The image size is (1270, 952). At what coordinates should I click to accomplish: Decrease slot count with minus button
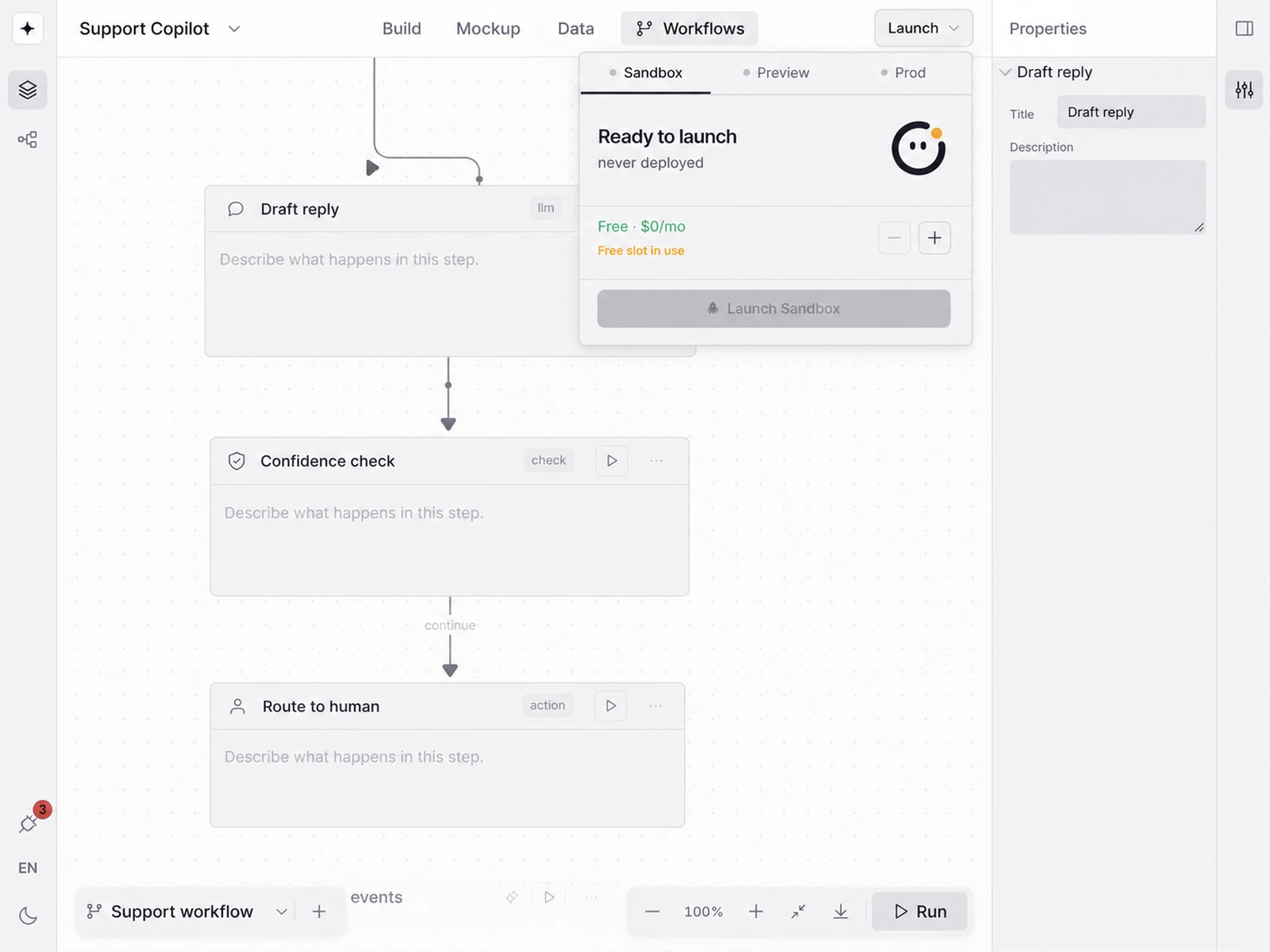(x=894, y=238)
